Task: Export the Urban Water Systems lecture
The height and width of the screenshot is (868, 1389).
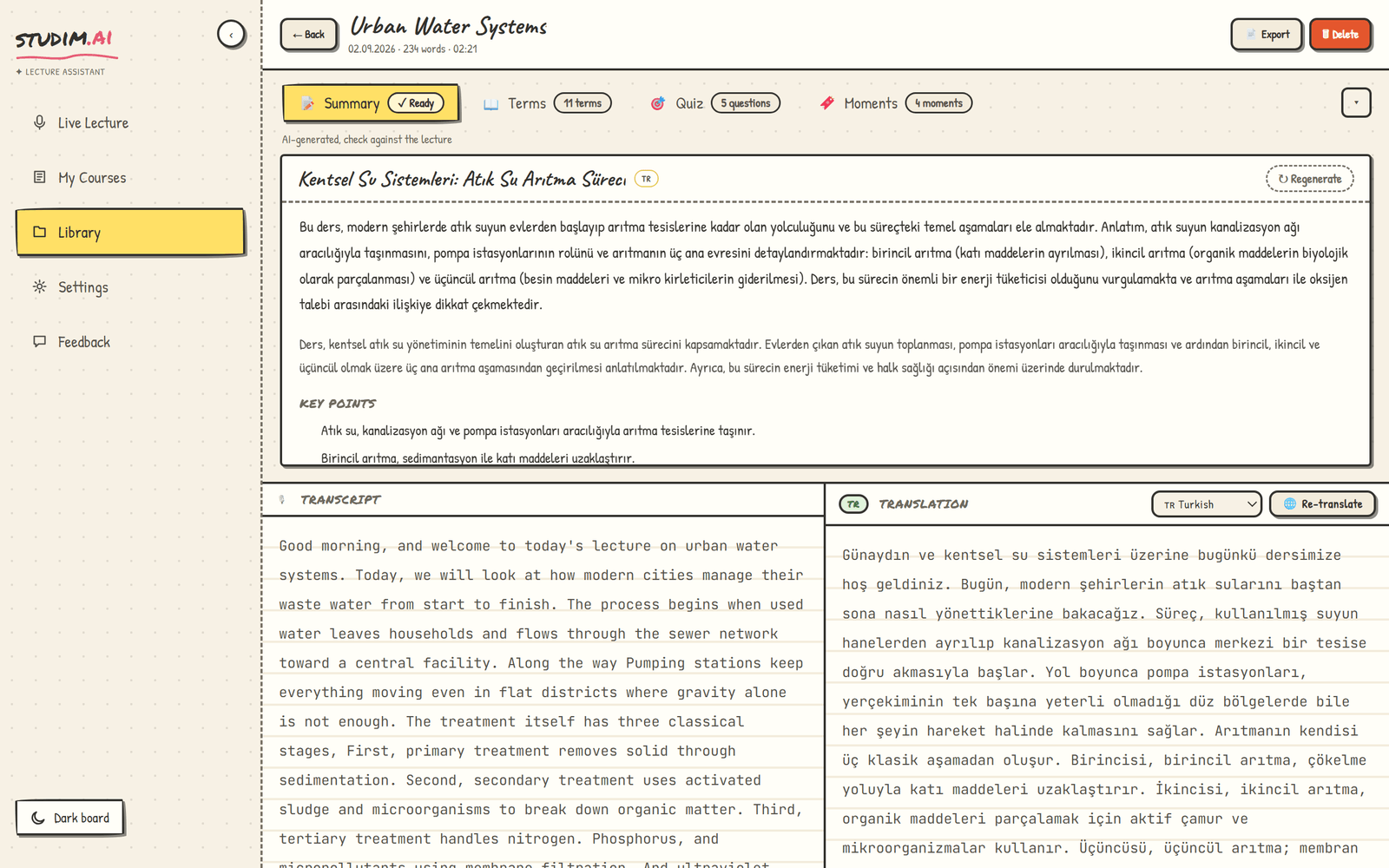Action: 1267,35
